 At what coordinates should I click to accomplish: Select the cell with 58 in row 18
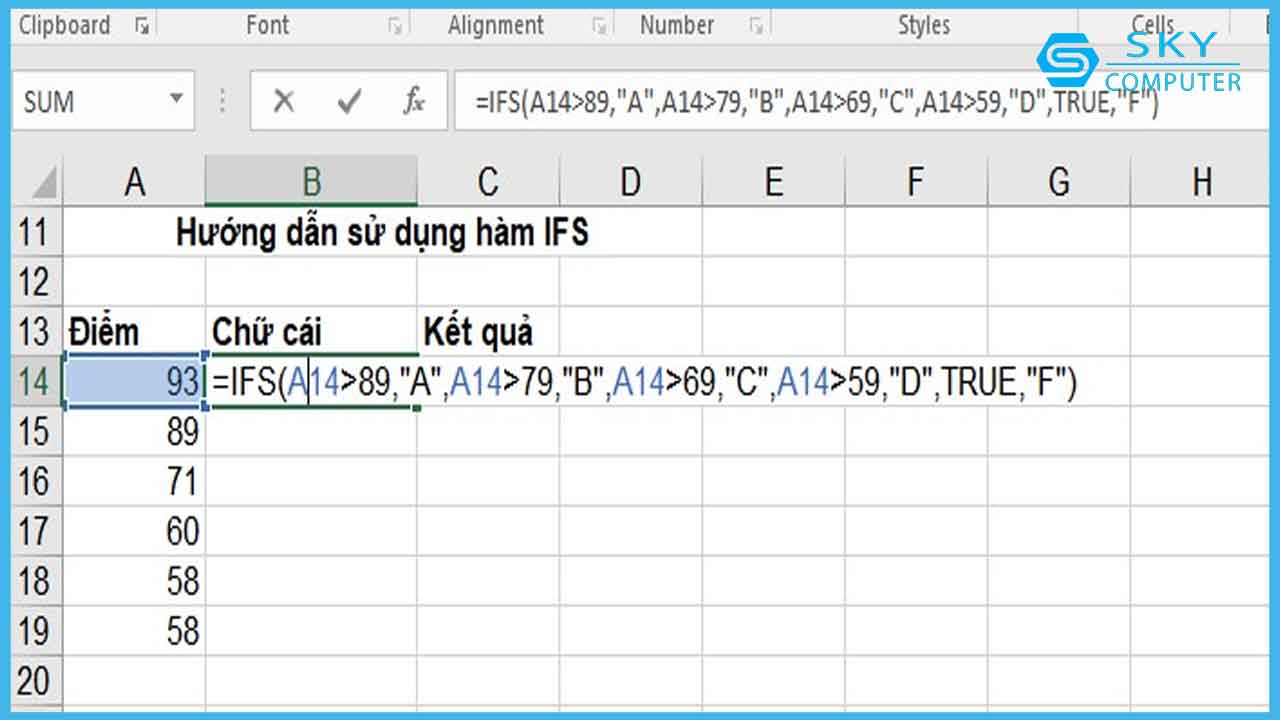[134, 582]
